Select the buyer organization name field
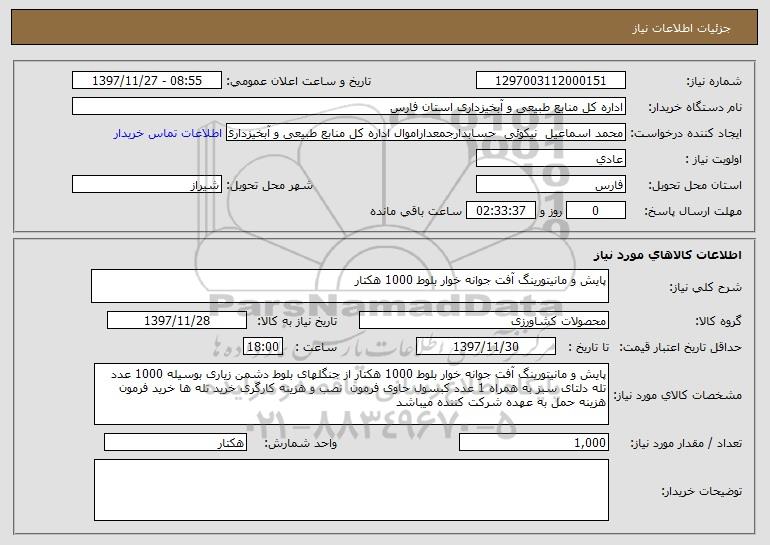The height and width of the screenshot is (545, 770). [x=349, y=107]
